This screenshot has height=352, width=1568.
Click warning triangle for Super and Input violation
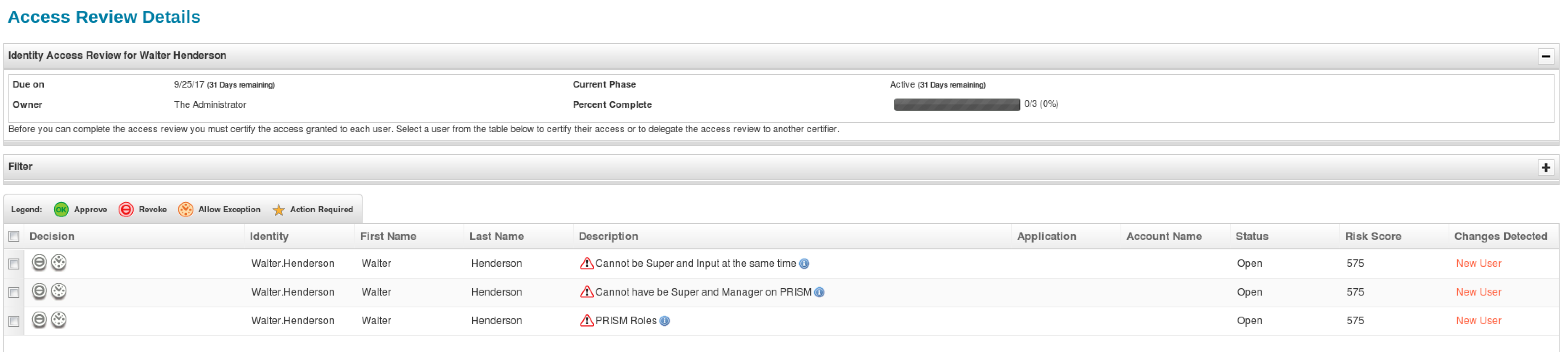[587, 263]
